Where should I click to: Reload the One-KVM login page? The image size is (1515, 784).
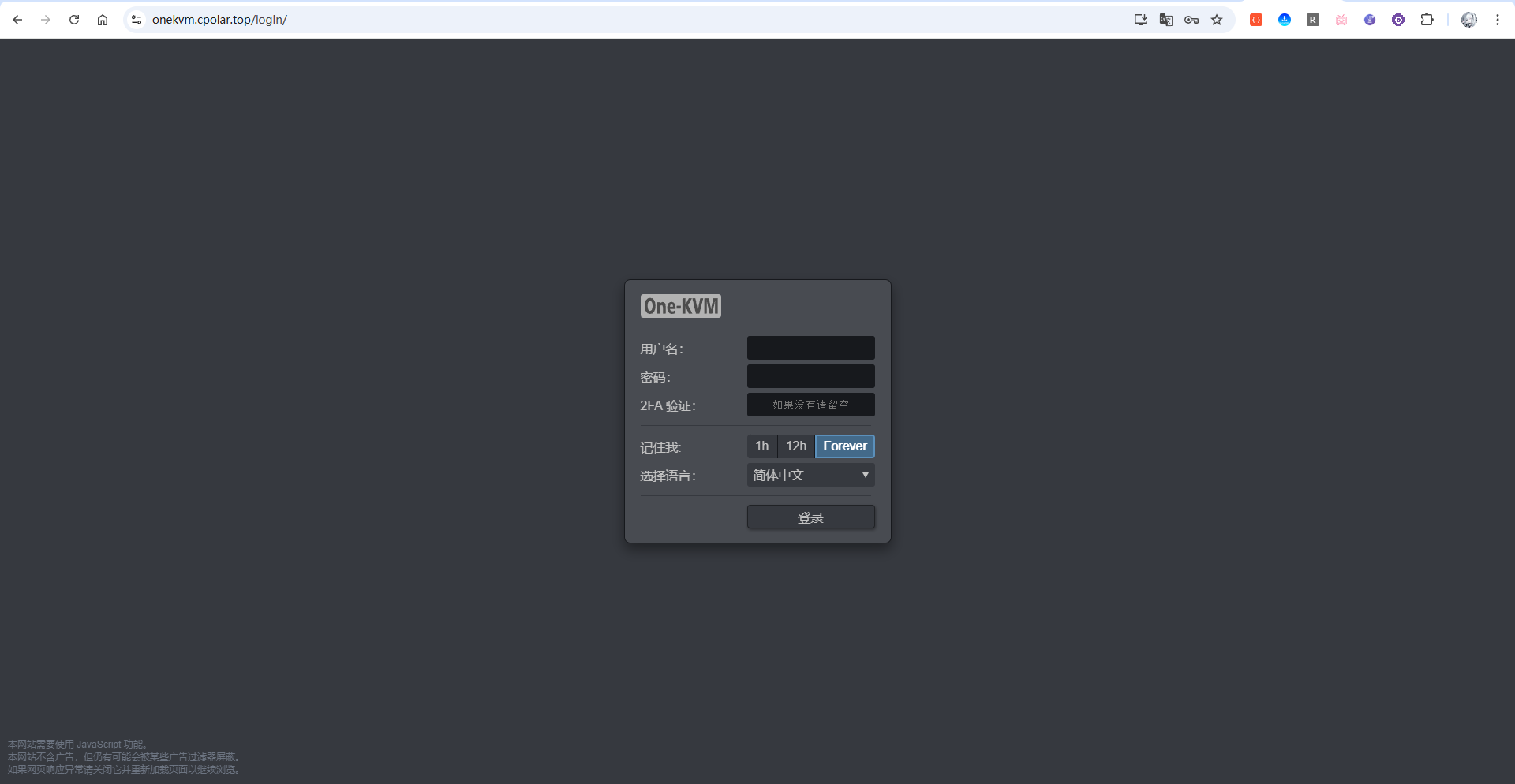tap(73, 20)
